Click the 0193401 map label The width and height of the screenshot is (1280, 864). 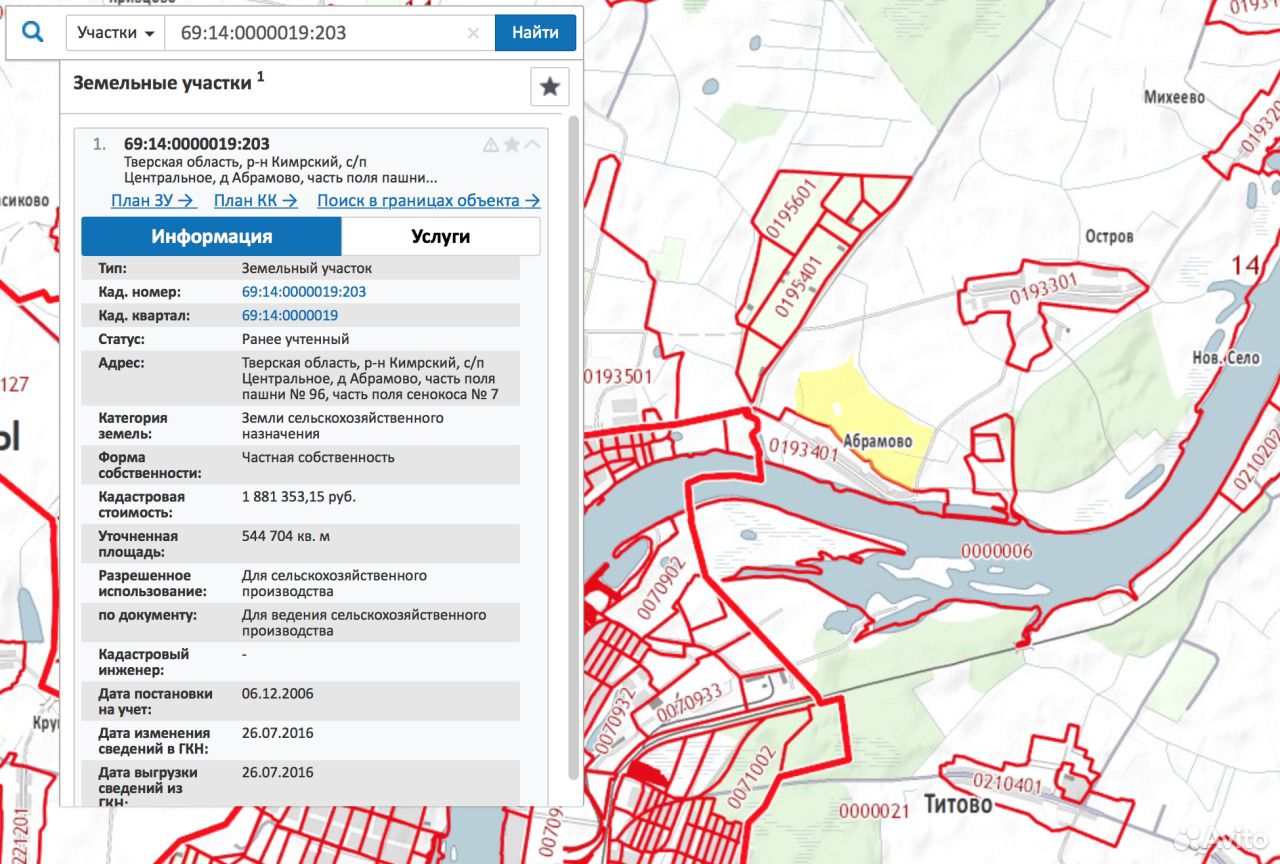(804, 449)
